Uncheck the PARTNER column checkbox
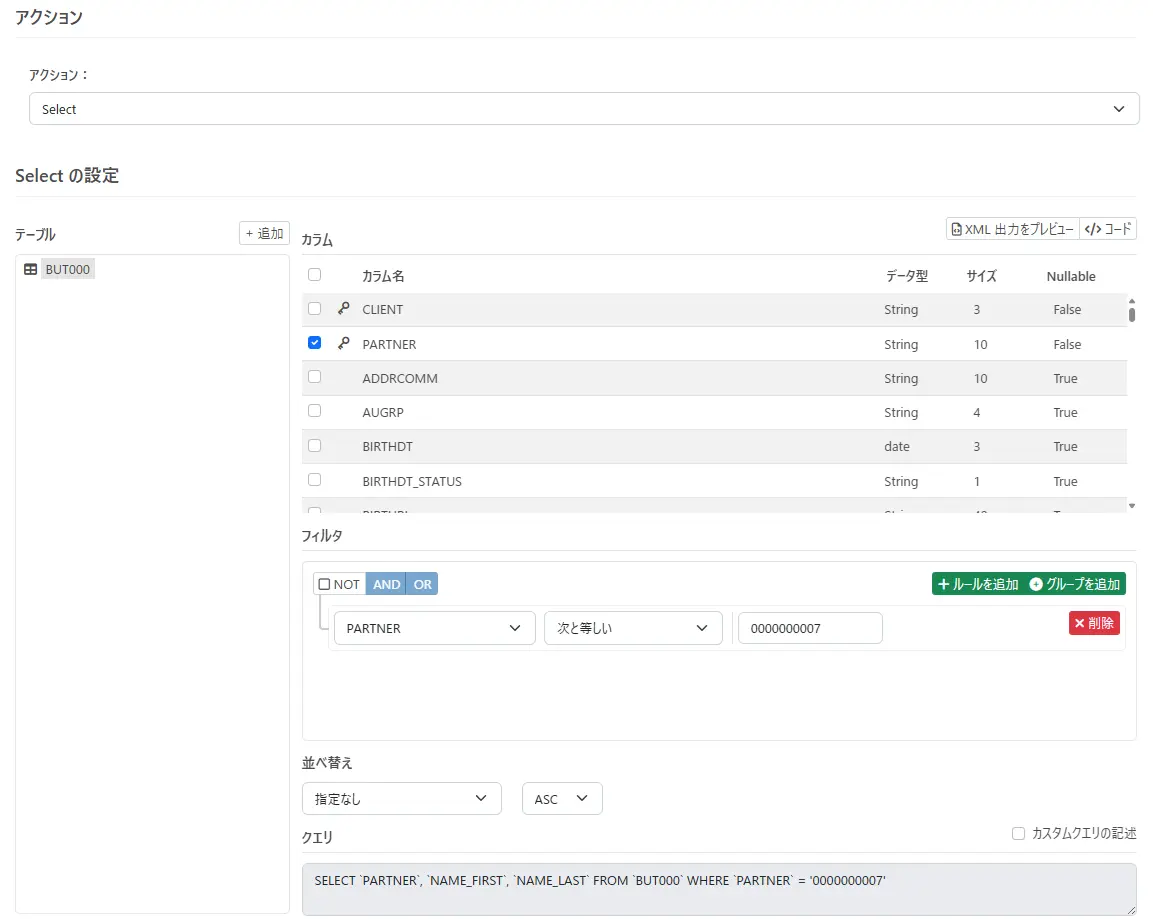Viewport: 1153px width, 919px height. pyautogui.click(x=315, y=343)
